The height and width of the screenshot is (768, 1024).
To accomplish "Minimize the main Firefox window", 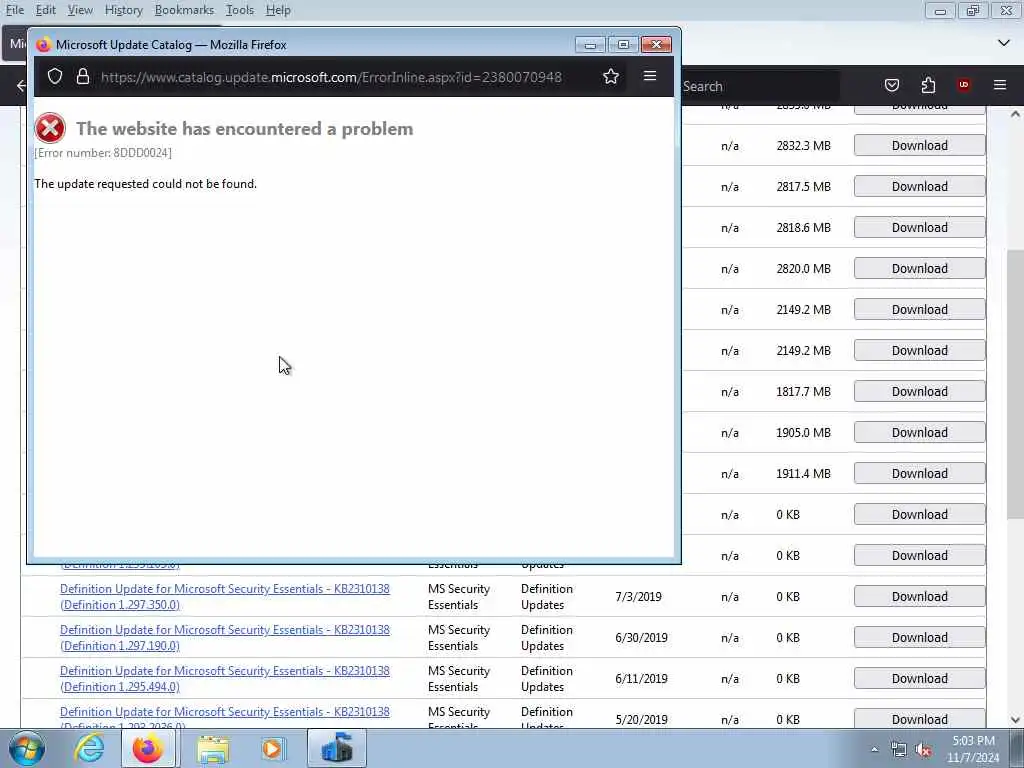I will point(940,10).
